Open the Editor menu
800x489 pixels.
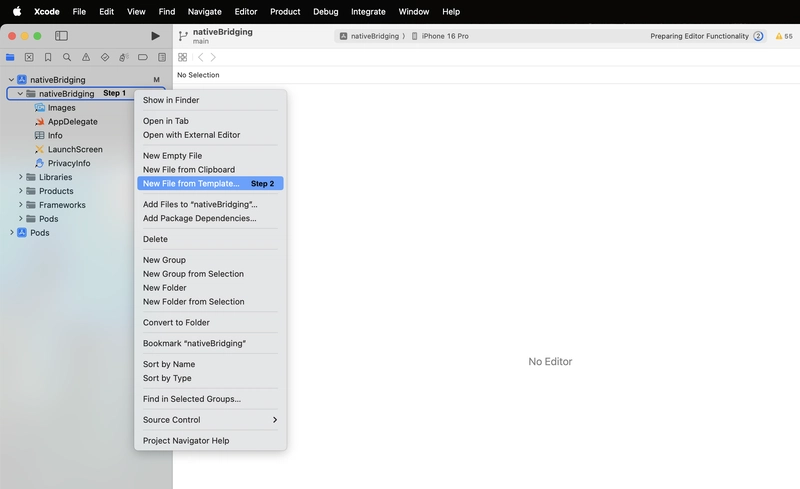click(x=245, y=11)
